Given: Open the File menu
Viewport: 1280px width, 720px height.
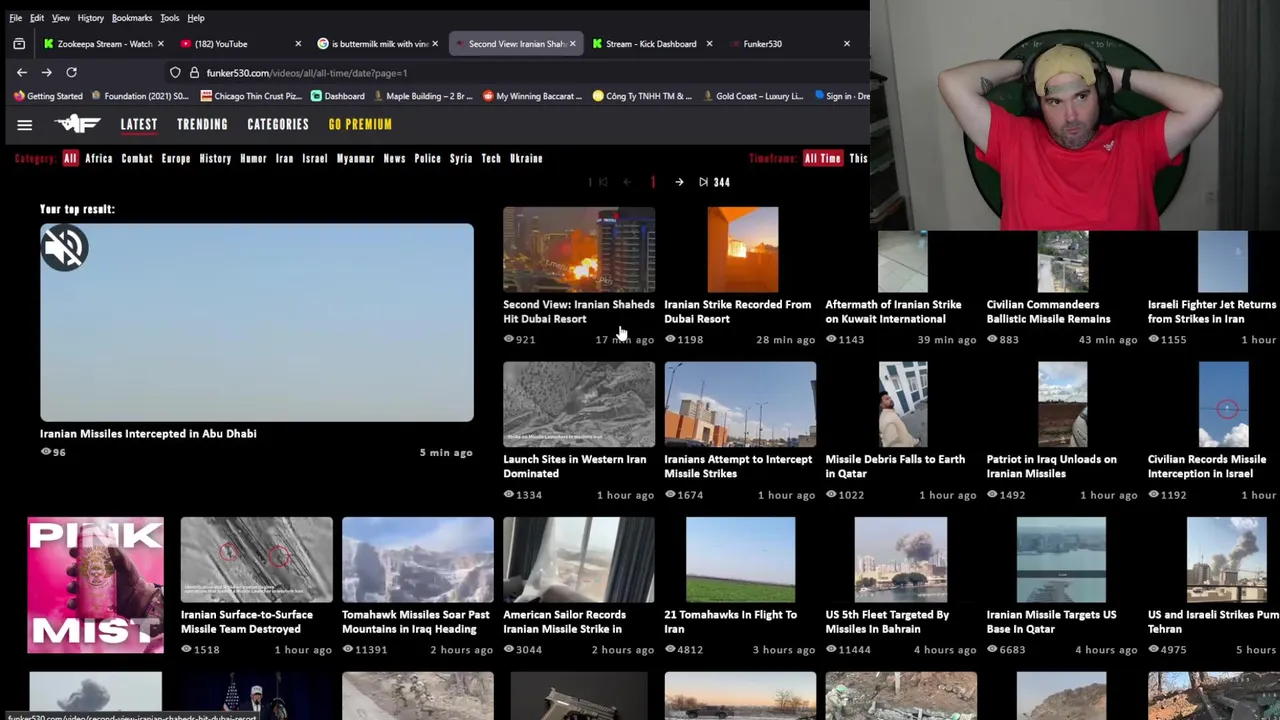Looking at the screenshot, I should (15, 18).
